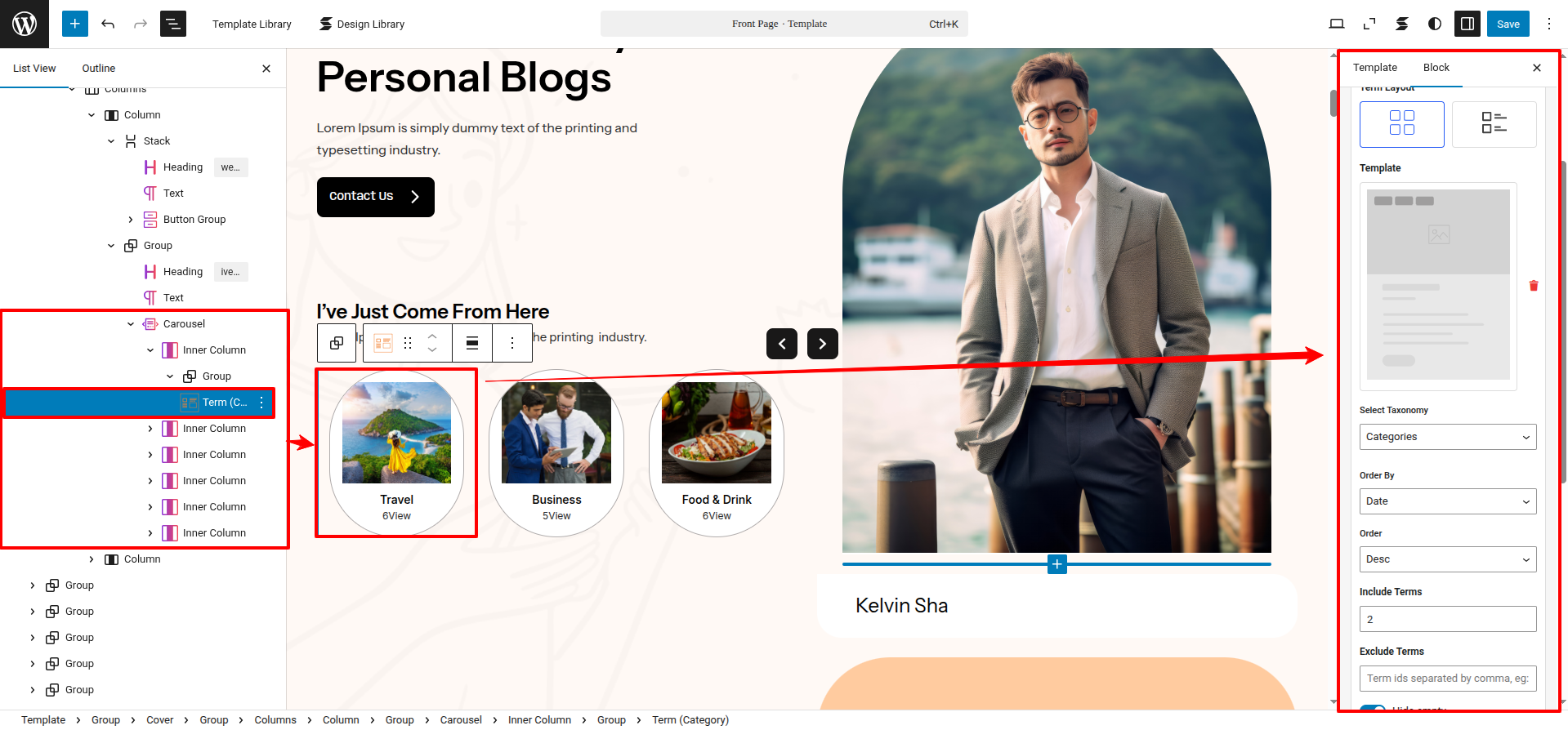Switch to the Outline tab
Viewport: 1568px width, 730px height.
tap(98, 69)
